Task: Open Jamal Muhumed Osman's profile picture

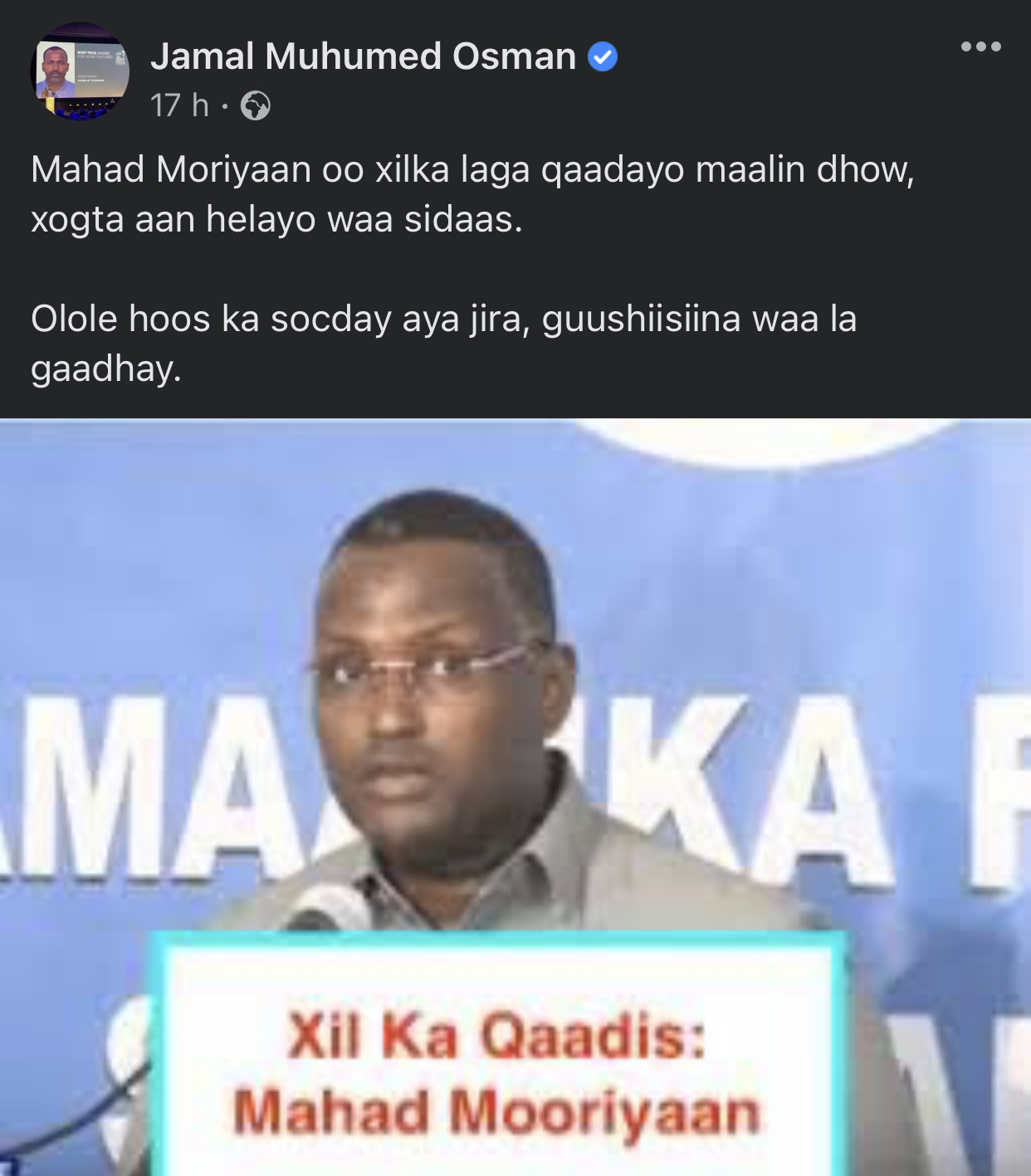Action: coord(80,71)
